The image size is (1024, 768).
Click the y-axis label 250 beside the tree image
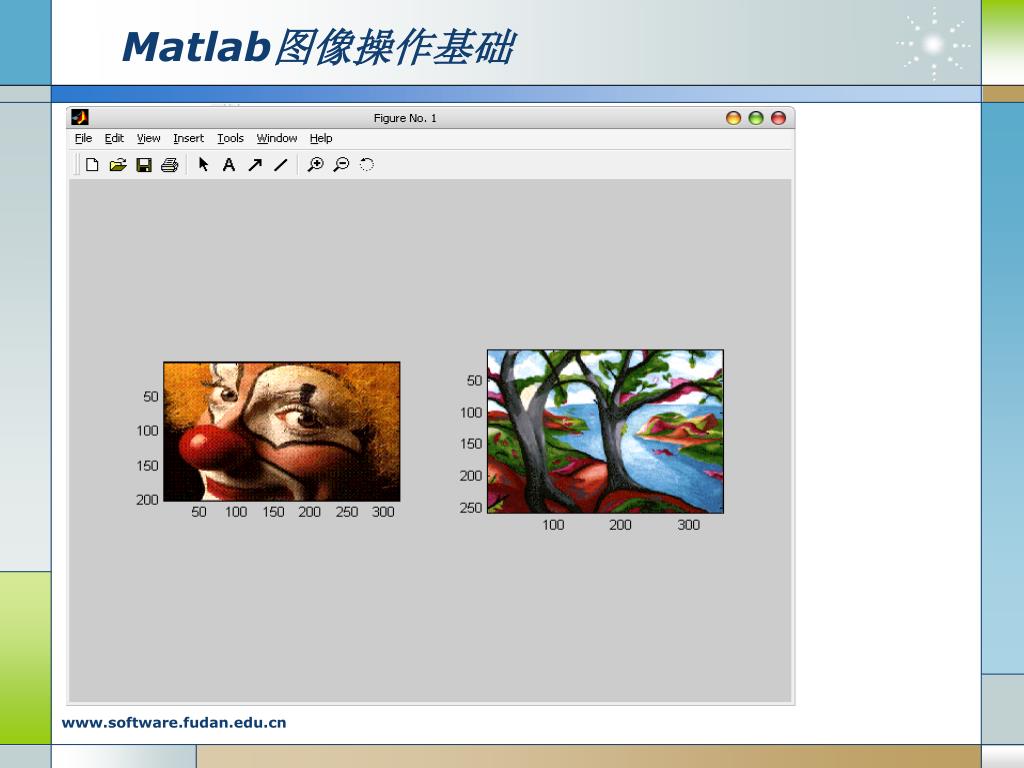tap(470, 507)
